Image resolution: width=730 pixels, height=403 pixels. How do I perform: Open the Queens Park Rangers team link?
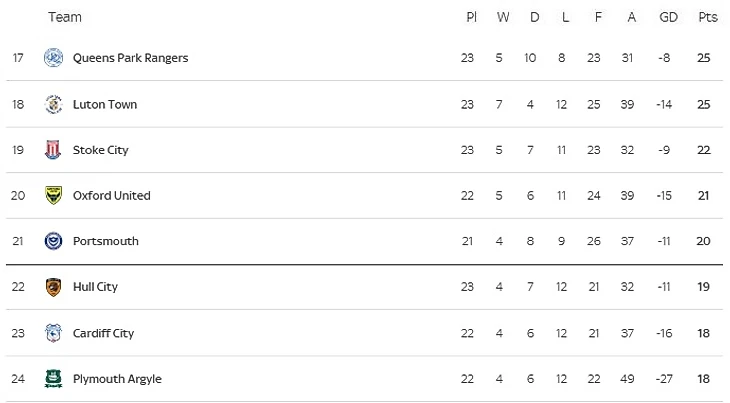[x=130, y=58]
